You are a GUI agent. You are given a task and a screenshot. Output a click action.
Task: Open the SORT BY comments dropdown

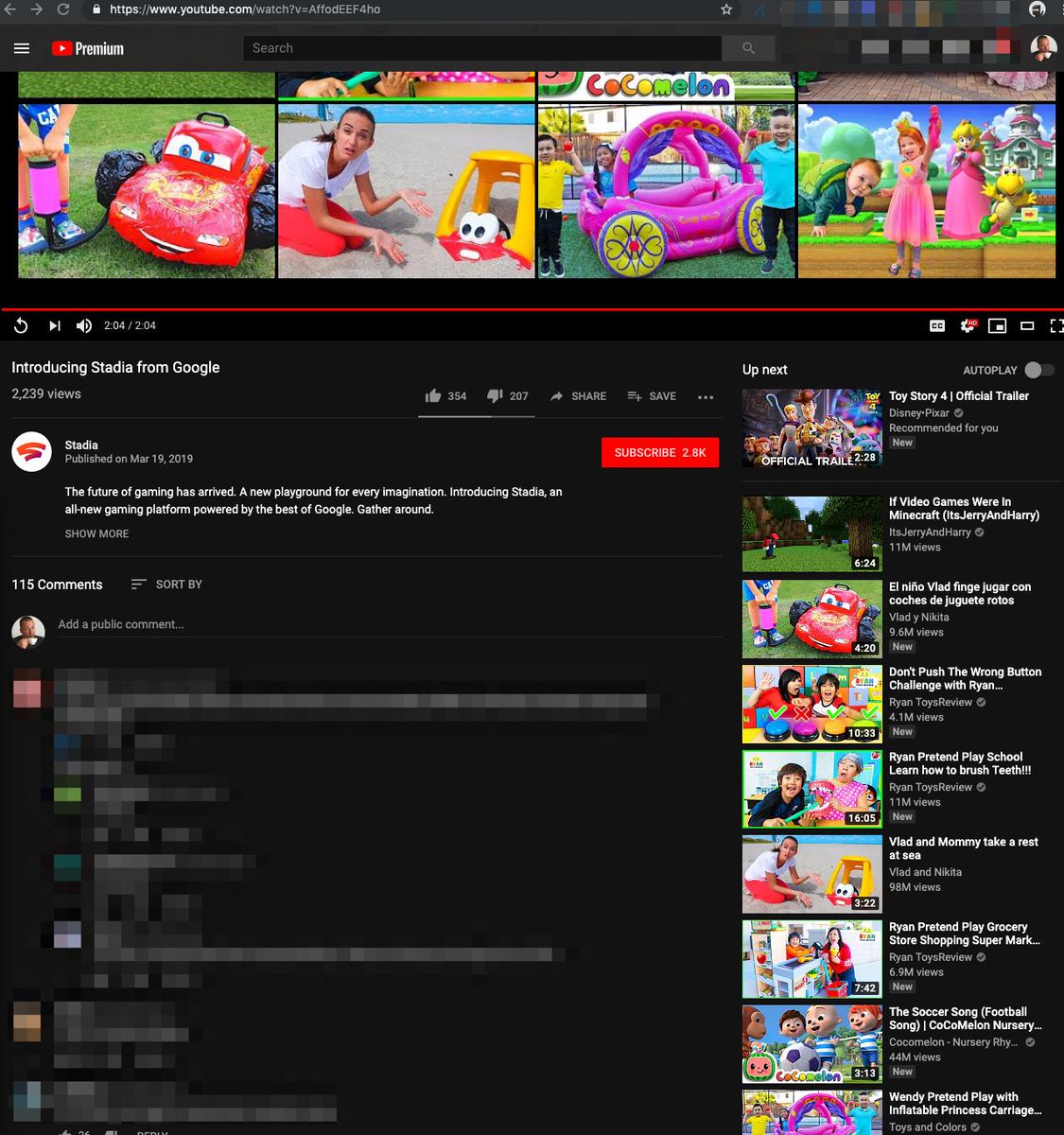166,585
